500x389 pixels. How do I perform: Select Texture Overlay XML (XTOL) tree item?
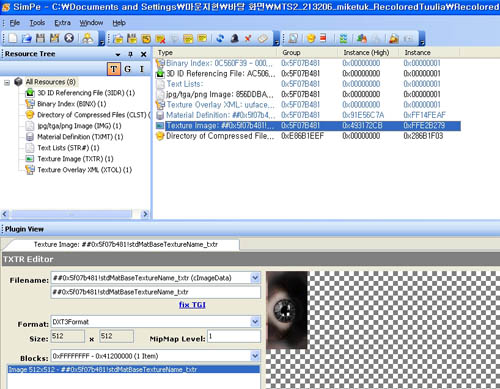point(84,170)
